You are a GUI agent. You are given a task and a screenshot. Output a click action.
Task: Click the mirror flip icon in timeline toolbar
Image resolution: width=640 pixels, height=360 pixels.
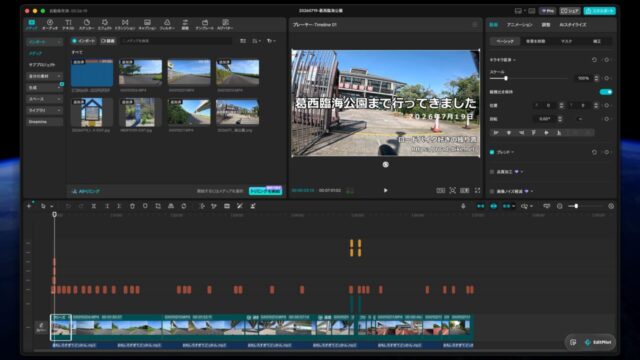(171, 206)
